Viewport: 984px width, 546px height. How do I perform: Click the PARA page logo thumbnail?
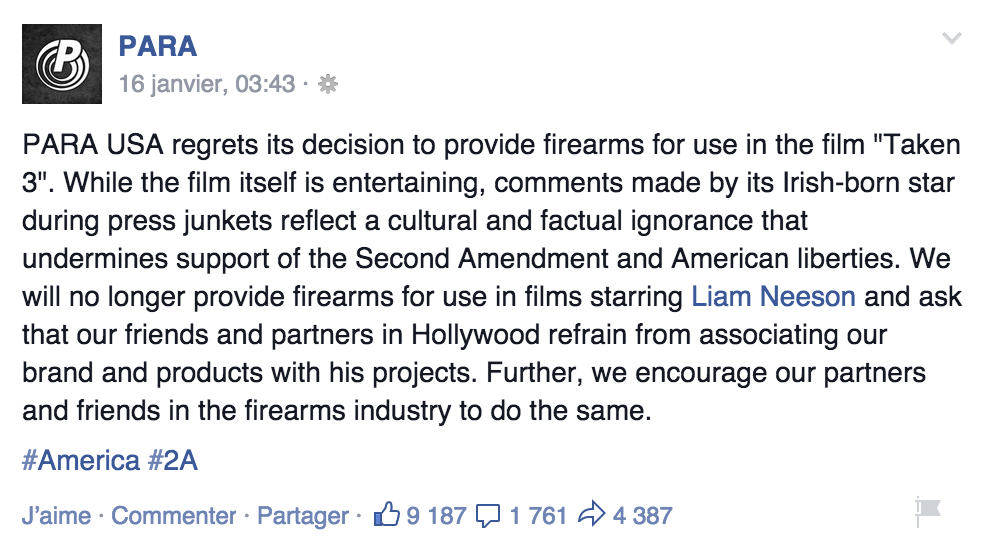tap(61, 64)
